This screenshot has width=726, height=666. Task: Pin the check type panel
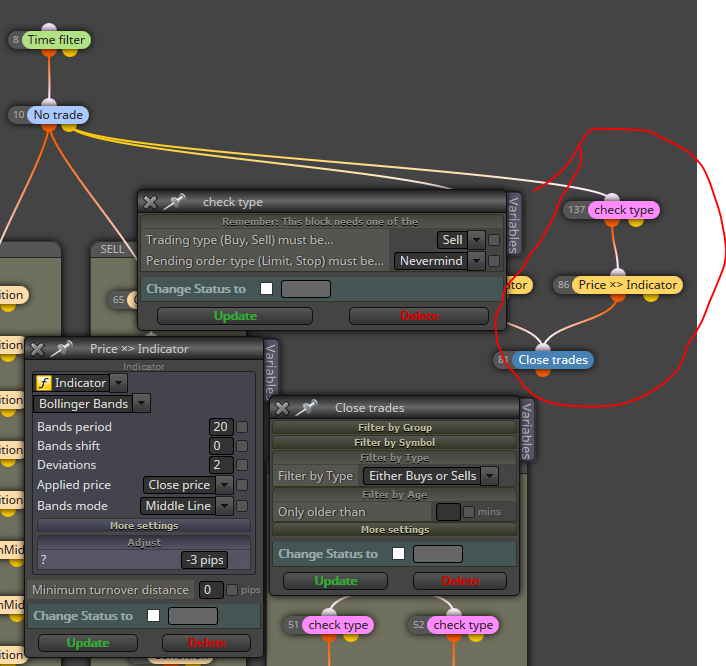[x=175, y=202]
